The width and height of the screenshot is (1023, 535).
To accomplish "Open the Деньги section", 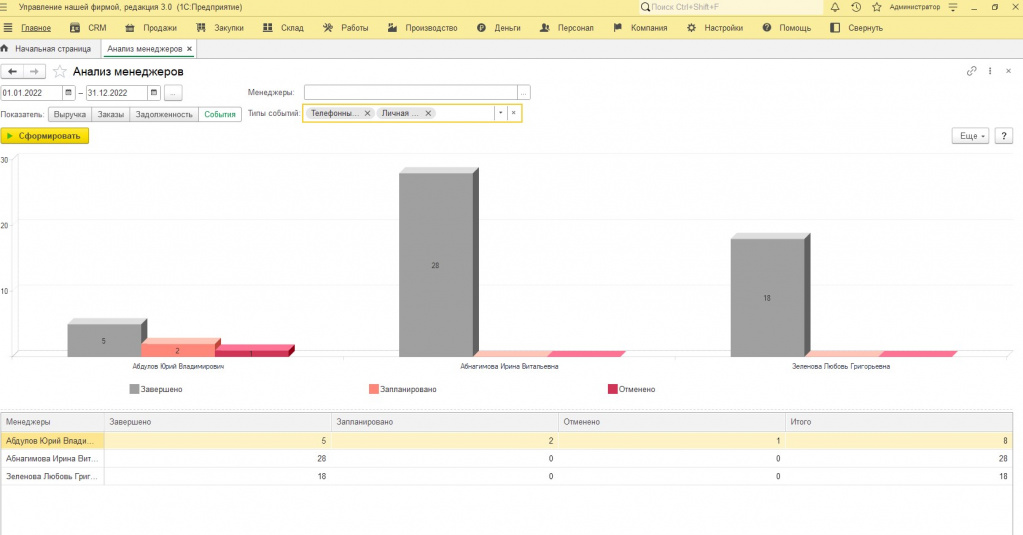I will 499,28.
